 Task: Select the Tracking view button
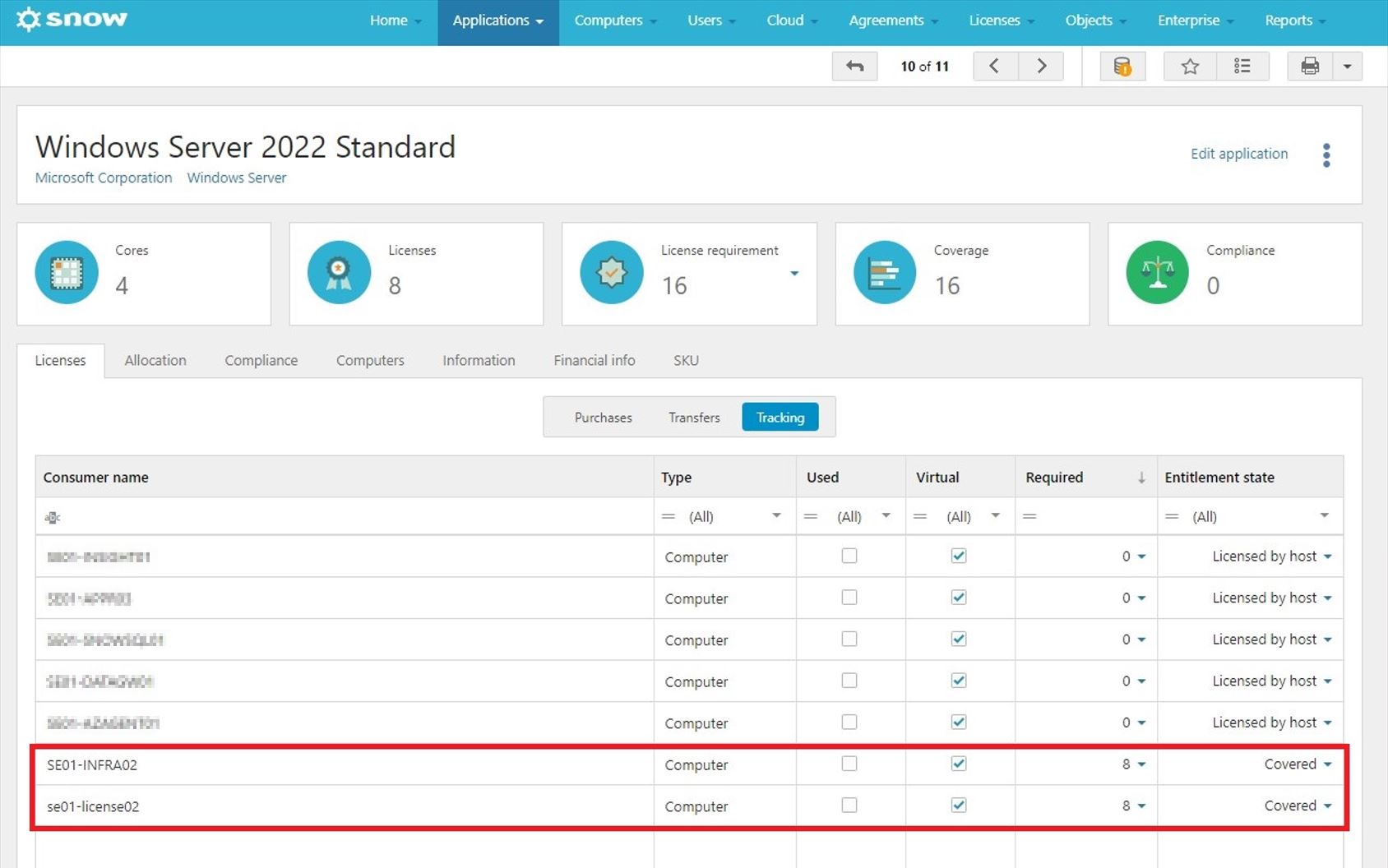coord(780,418)
